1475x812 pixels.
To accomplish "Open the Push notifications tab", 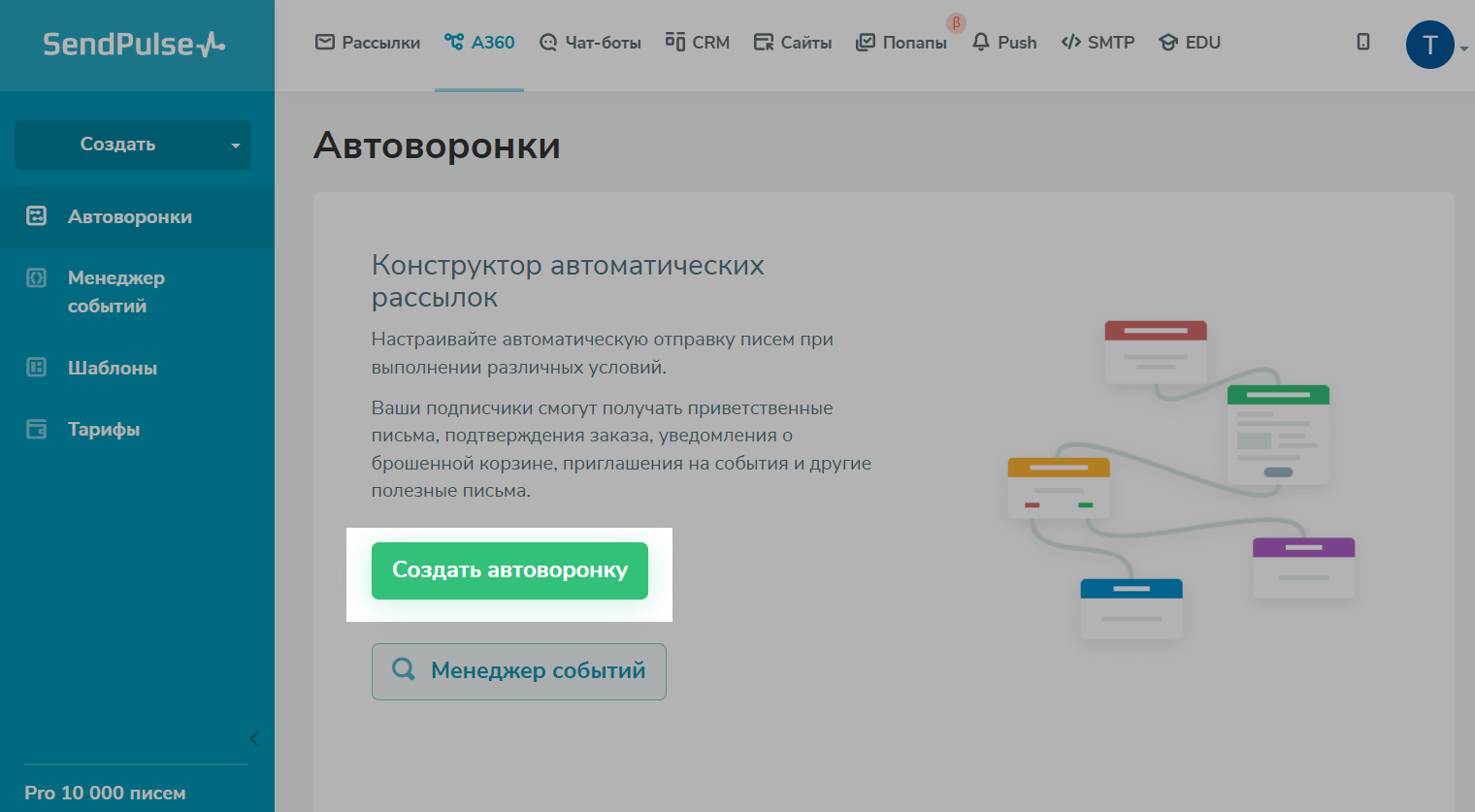I will (1004, 43).
